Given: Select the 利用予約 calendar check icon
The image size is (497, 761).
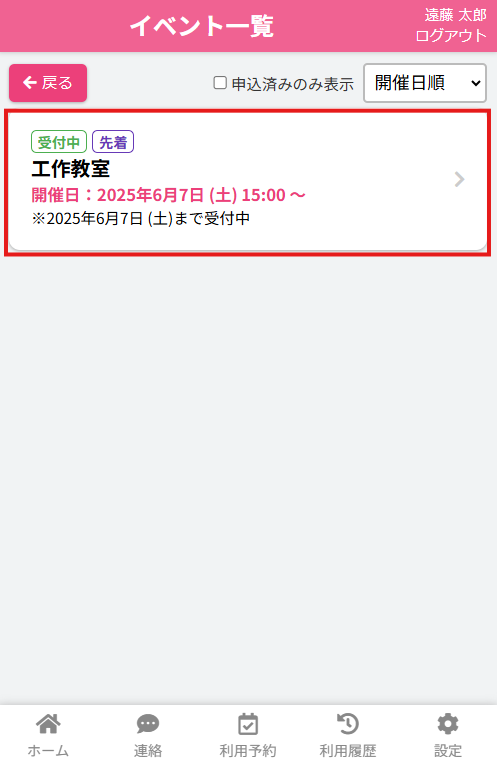Looking at the screenshot, I should tap(248, 724).
